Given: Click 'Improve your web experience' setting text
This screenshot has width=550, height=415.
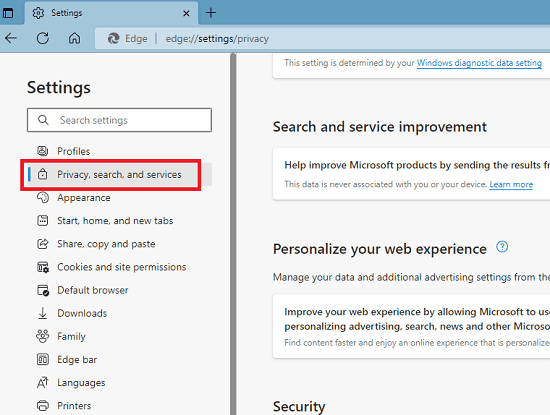Looking at the screenshot, I should pos(417,319).
